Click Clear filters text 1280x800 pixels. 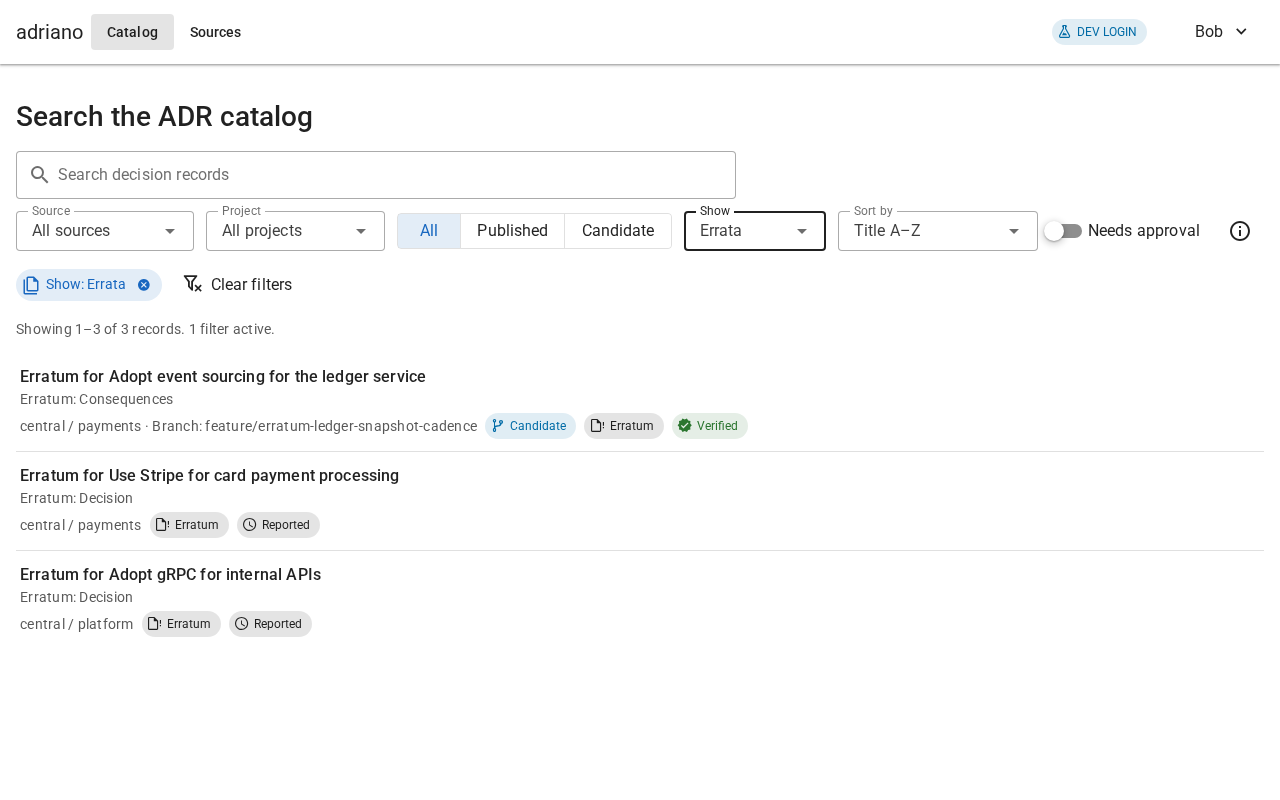click(251, 285)
